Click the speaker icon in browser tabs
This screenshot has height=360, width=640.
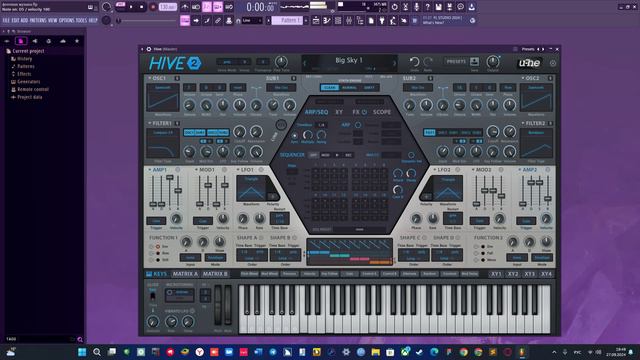(x=35, y=41)
